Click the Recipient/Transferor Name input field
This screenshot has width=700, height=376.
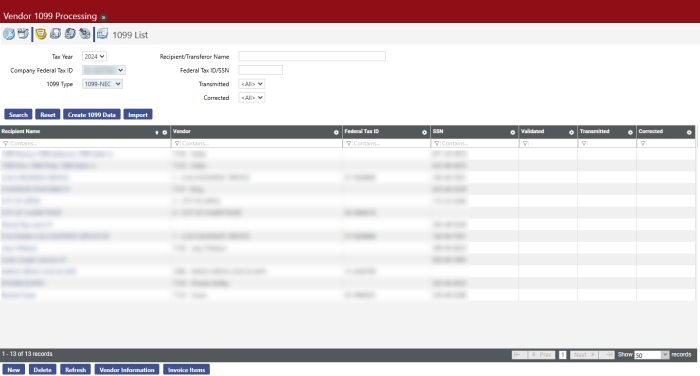coord(312,56)
